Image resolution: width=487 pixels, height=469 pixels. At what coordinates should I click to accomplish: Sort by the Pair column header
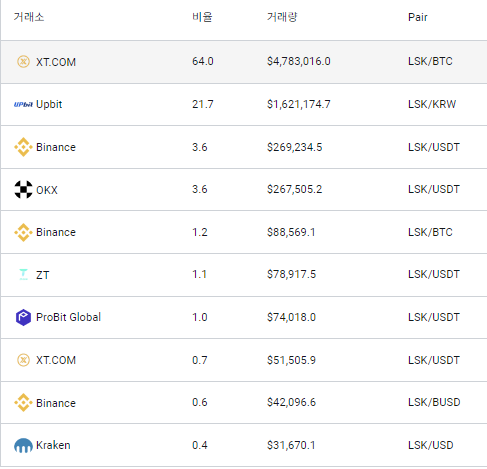pos(418,17)
